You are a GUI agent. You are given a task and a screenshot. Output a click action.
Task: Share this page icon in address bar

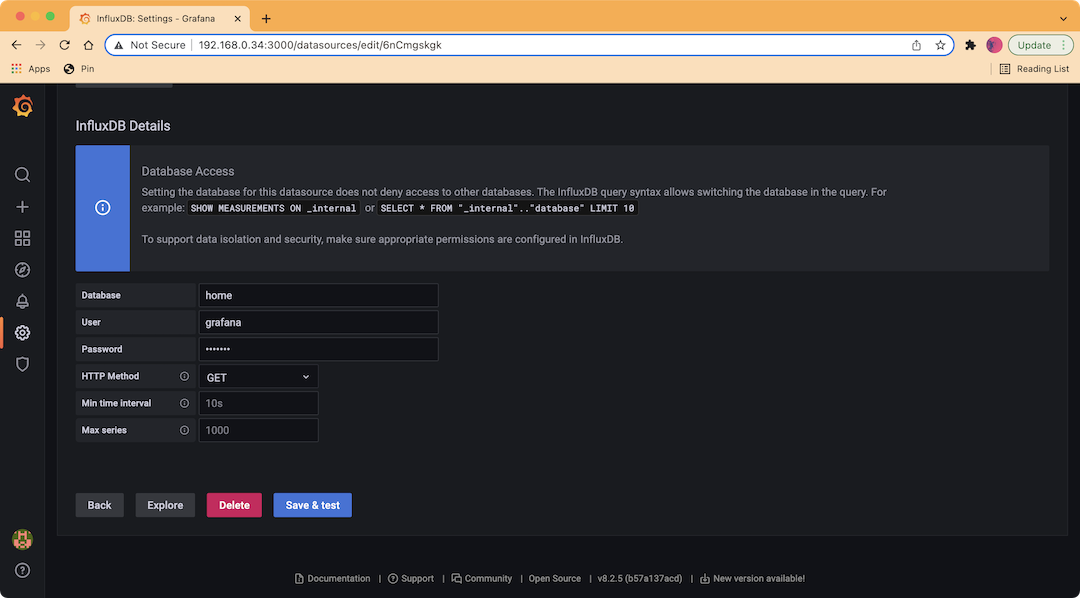tap(916, 45)
